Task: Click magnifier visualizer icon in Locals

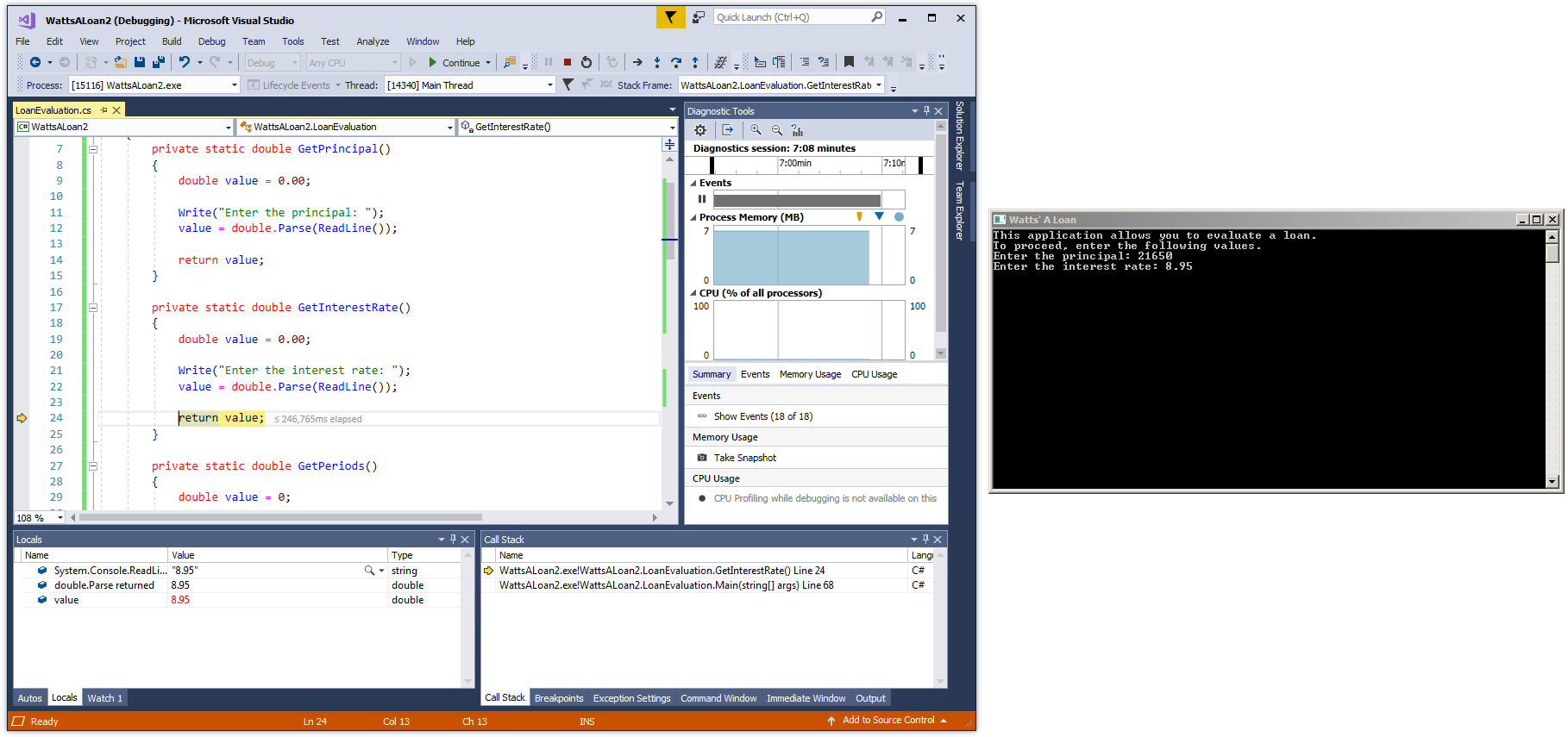Action: [x=369, y=571]
